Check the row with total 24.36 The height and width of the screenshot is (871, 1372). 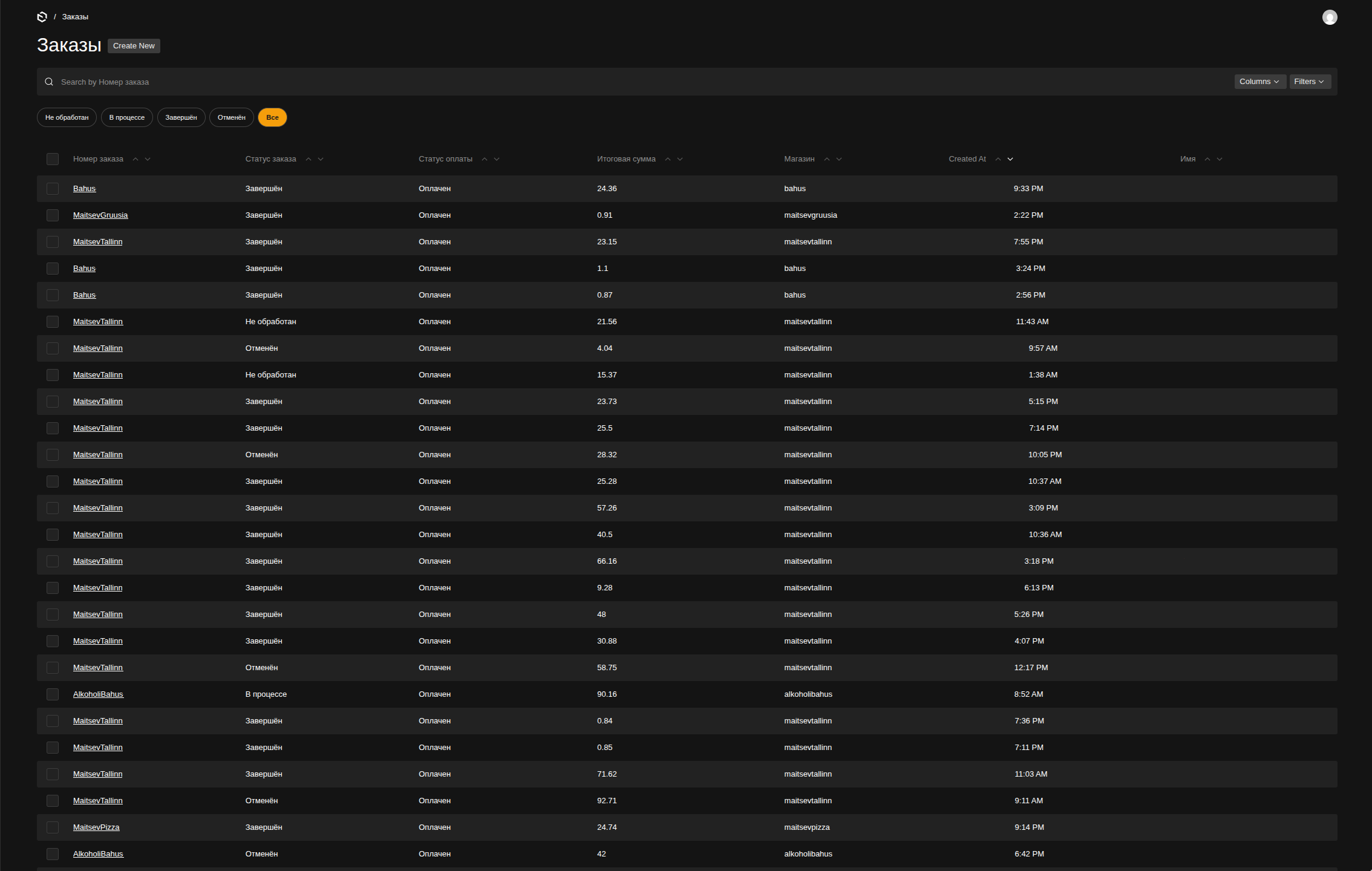coord(53,189)
